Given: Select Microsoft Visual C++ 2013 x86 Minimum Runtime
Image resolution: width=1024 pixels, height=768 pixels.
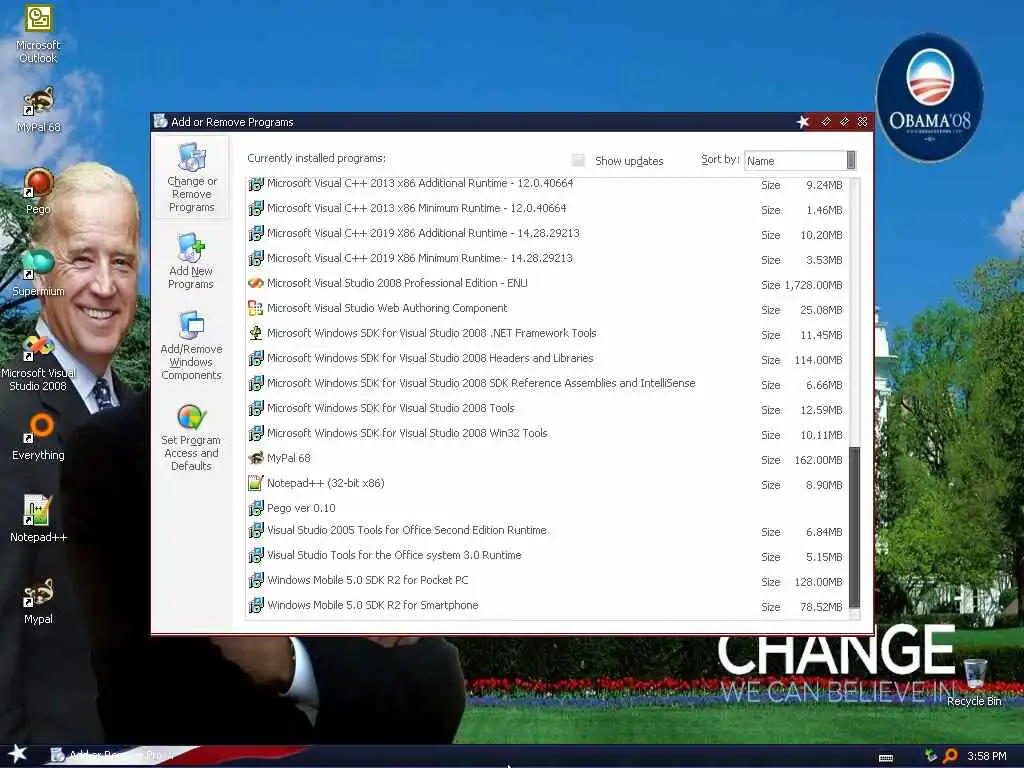Looking at the screenshot, I should tap(547, 209).
